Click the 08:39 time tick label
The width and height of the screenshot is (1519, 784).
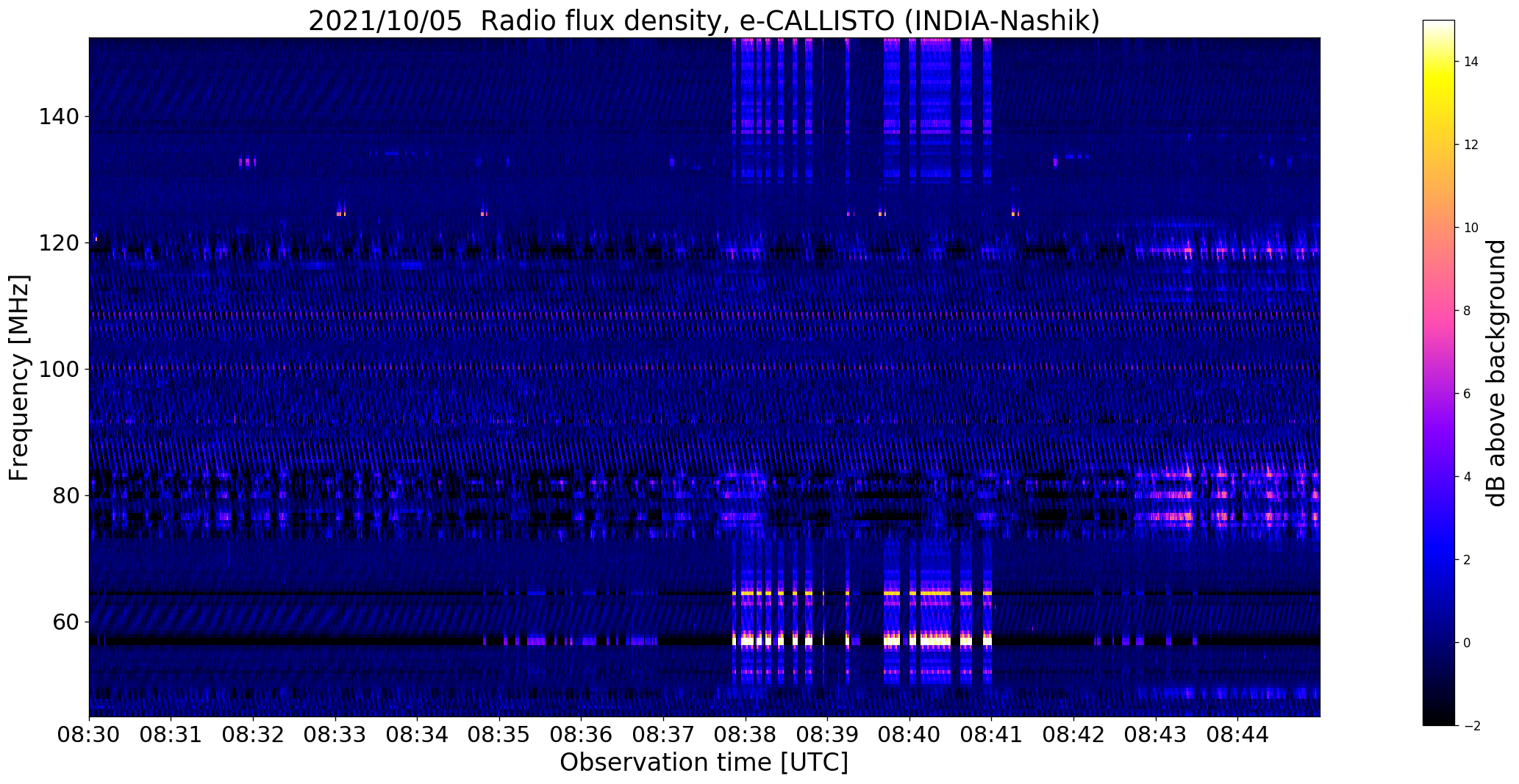click(x=827, y=735)
